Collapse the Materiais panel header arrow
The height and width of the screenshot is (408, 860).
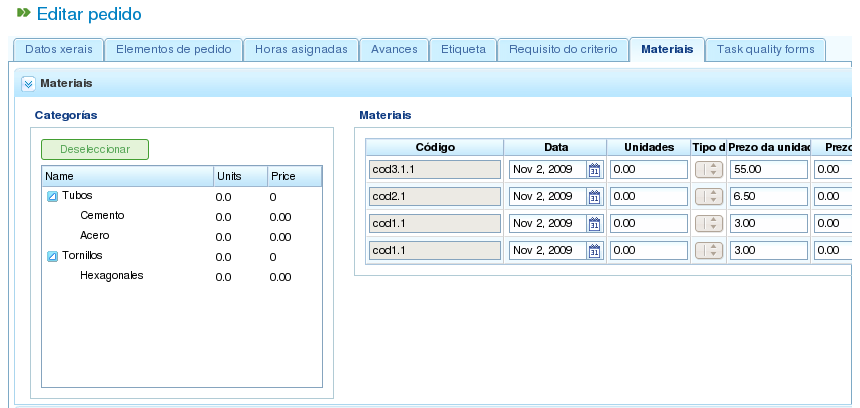click(29, 84)
